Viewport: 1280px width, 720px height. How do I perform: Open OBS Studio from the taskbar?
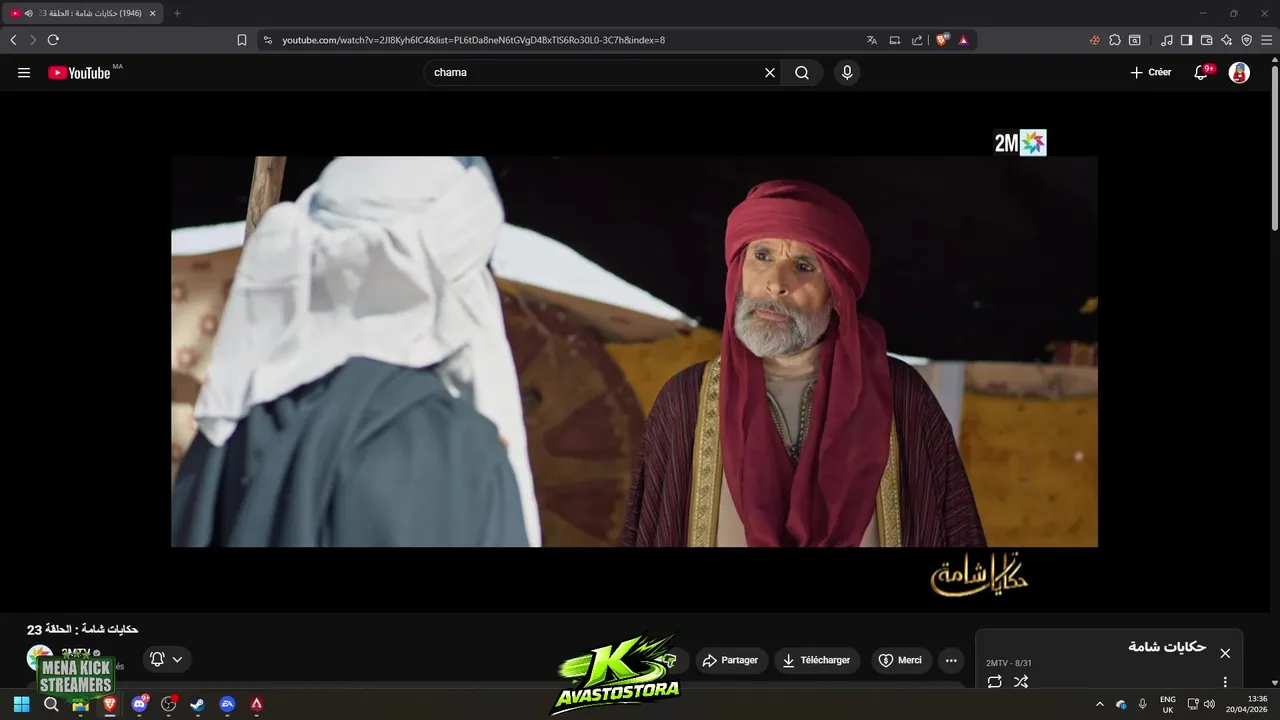[x=168, y=704]
